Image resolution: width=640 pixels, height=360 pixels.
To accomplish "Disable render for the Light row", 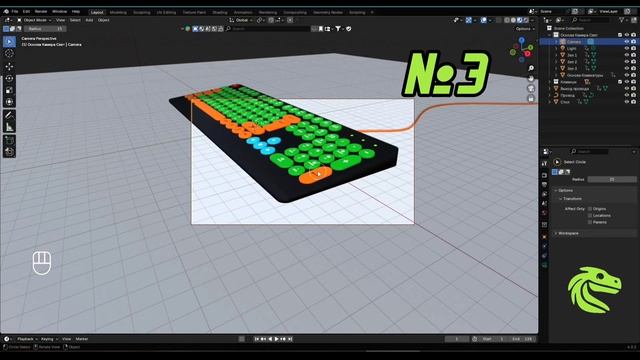I will pos(633,48).
